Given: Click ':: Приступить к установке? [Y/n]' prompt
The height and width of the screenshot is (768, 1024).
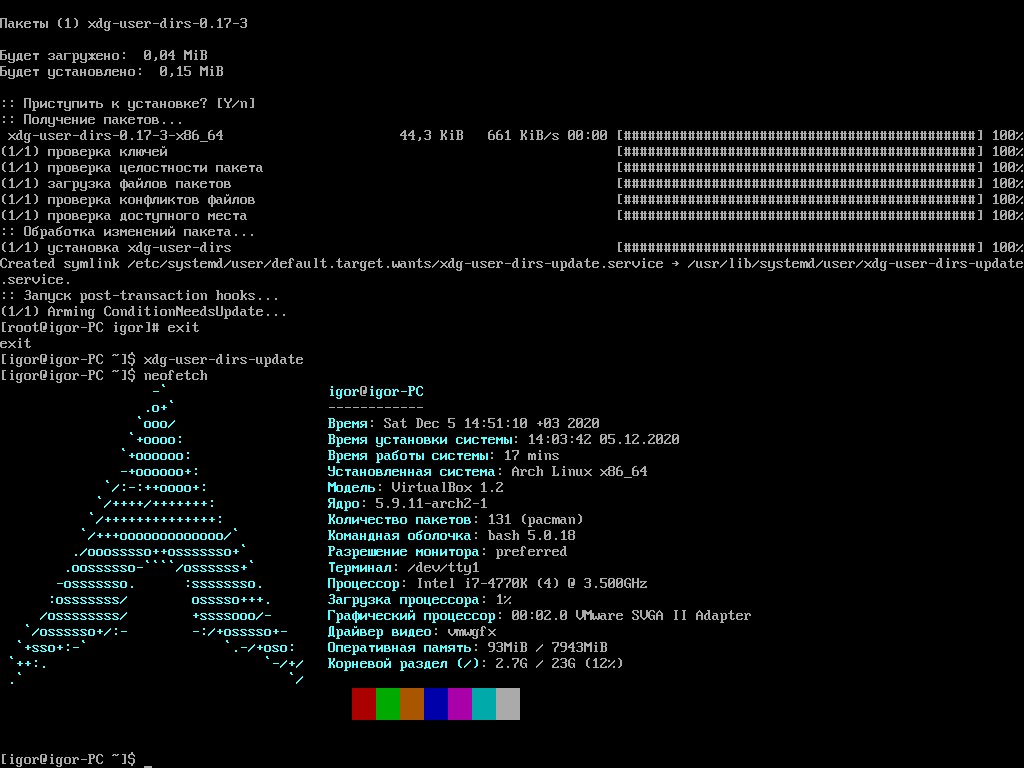Looking at the screenshot, I should (128, 103).
